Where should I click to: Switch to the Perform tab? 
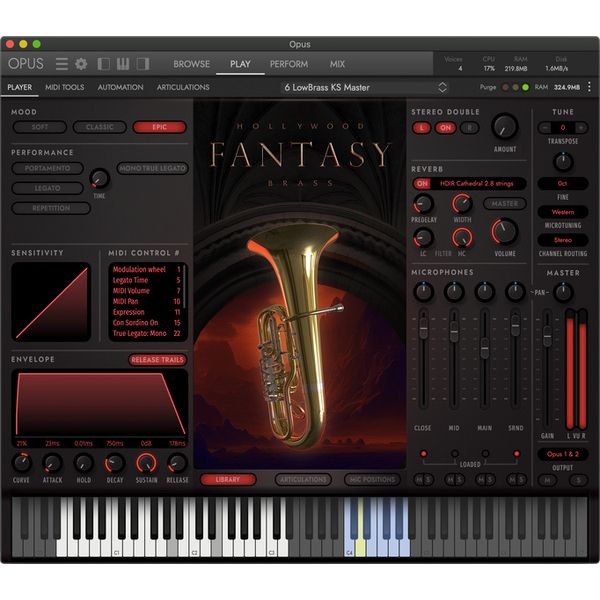289,64
